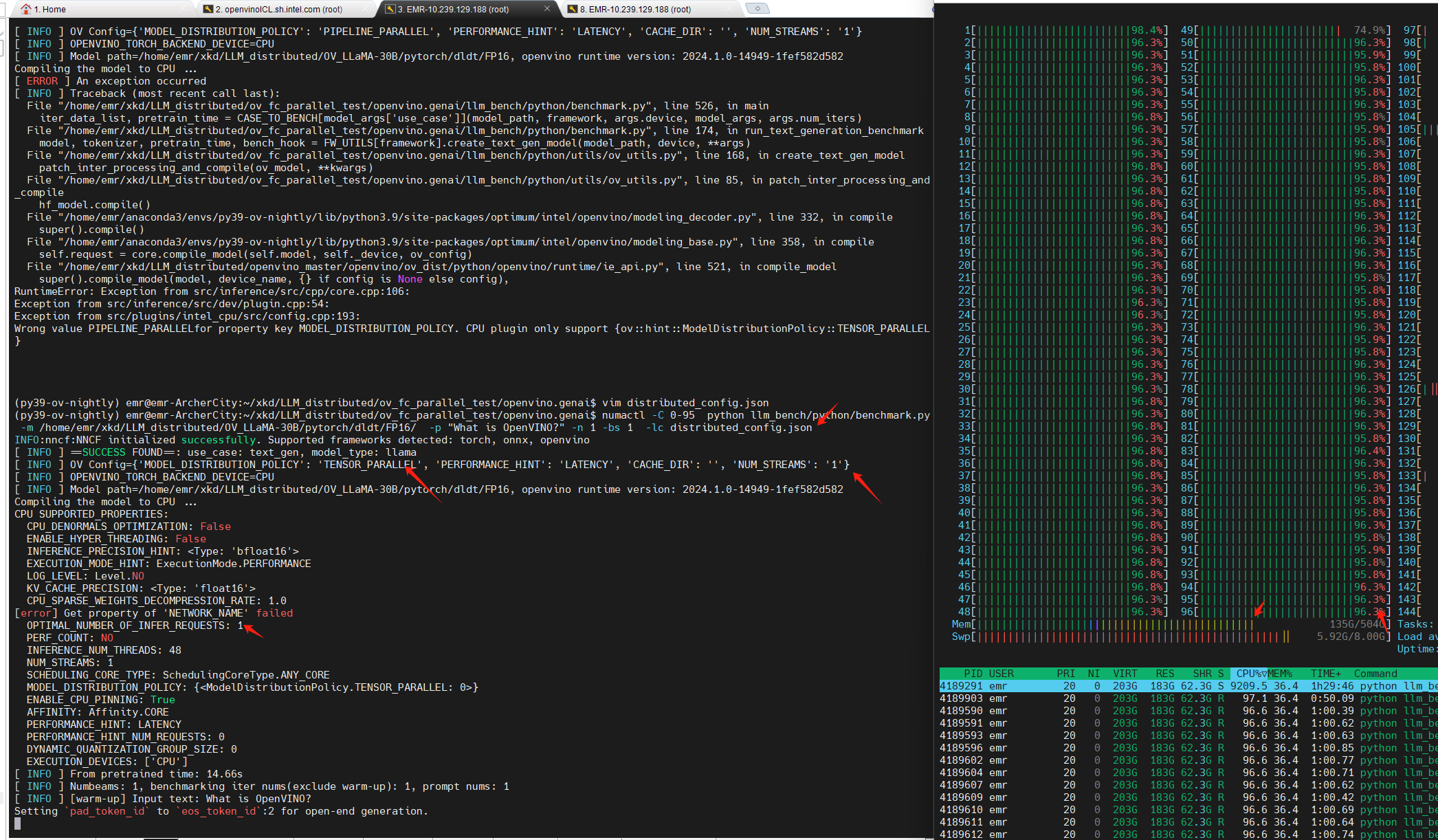Click the Swp usage meter in htop
Screen dimensions: 1438x840
click(1171, 637)
